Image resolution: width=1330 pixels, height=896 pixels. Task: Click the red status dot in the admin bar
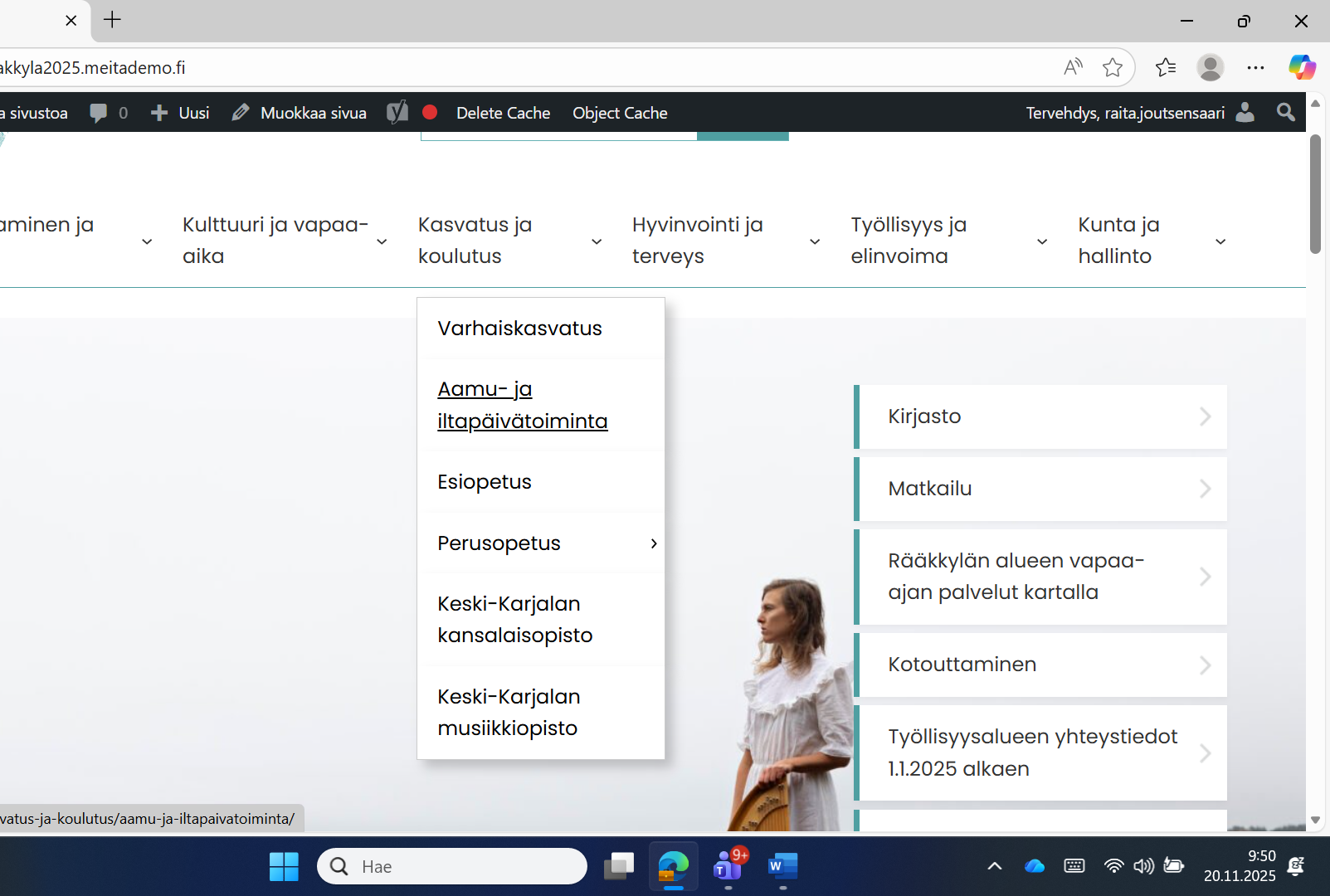(431, 112)
